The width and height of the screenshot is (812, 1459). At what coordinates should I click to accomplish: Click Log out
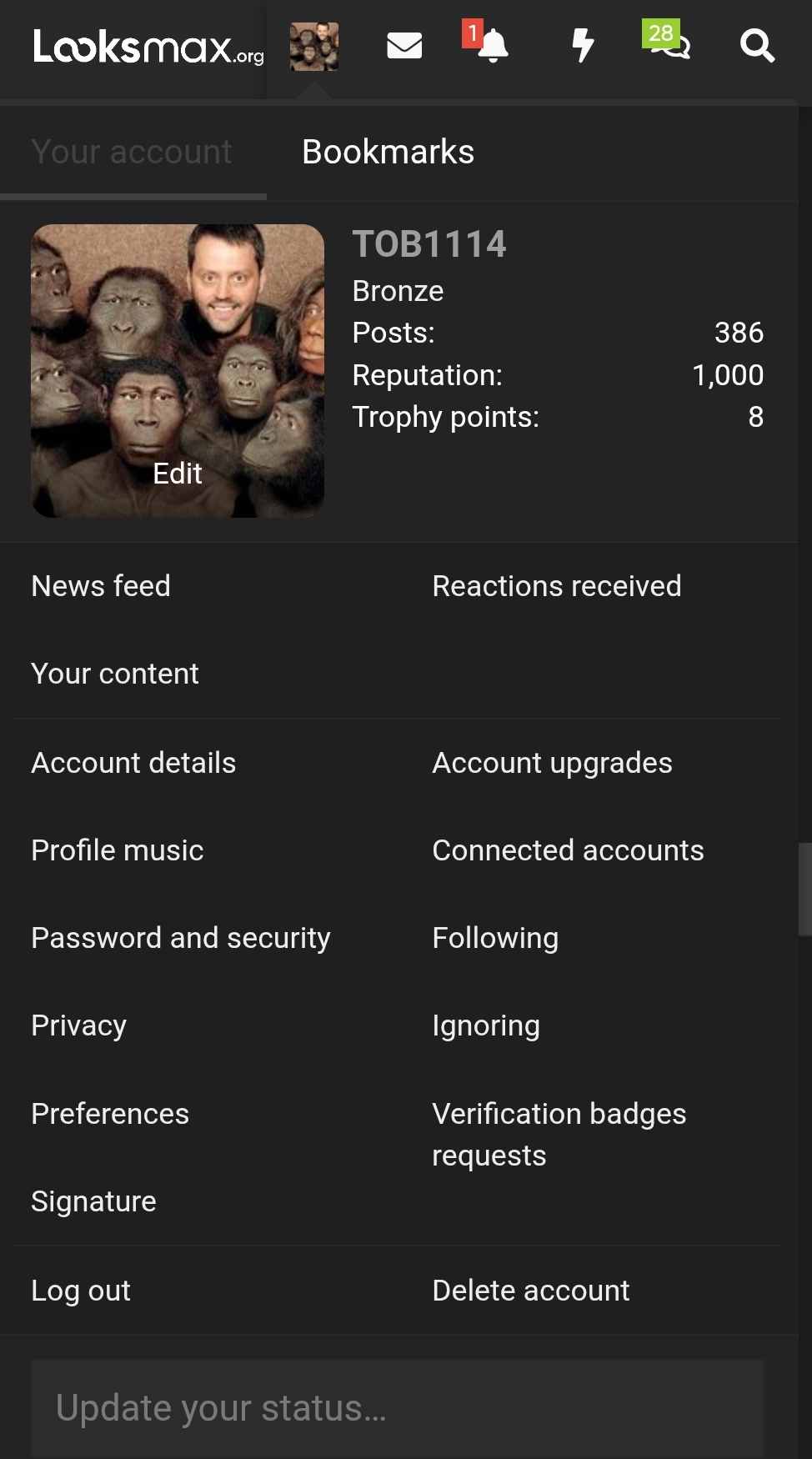(x=81, y=1291)
